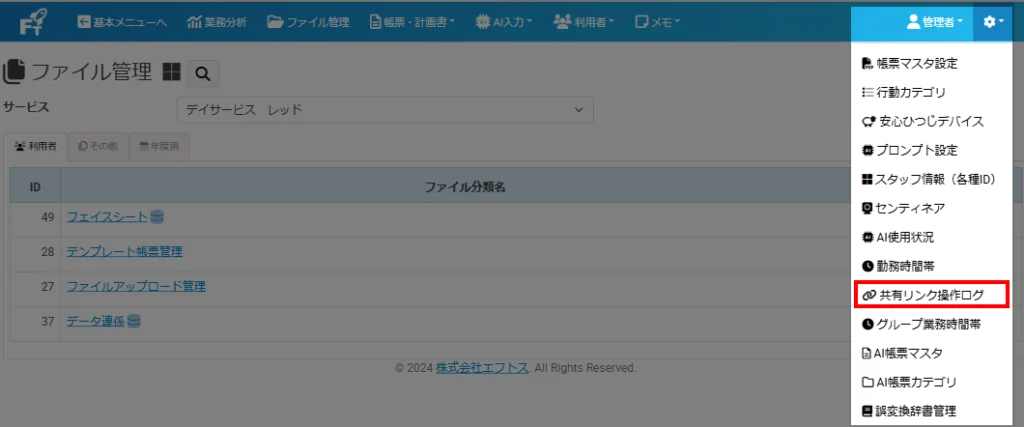The width and height of the screenshot is (1024, 427).
Task: Click the database icon next to フェイスシート
Action: pos(157,216)
